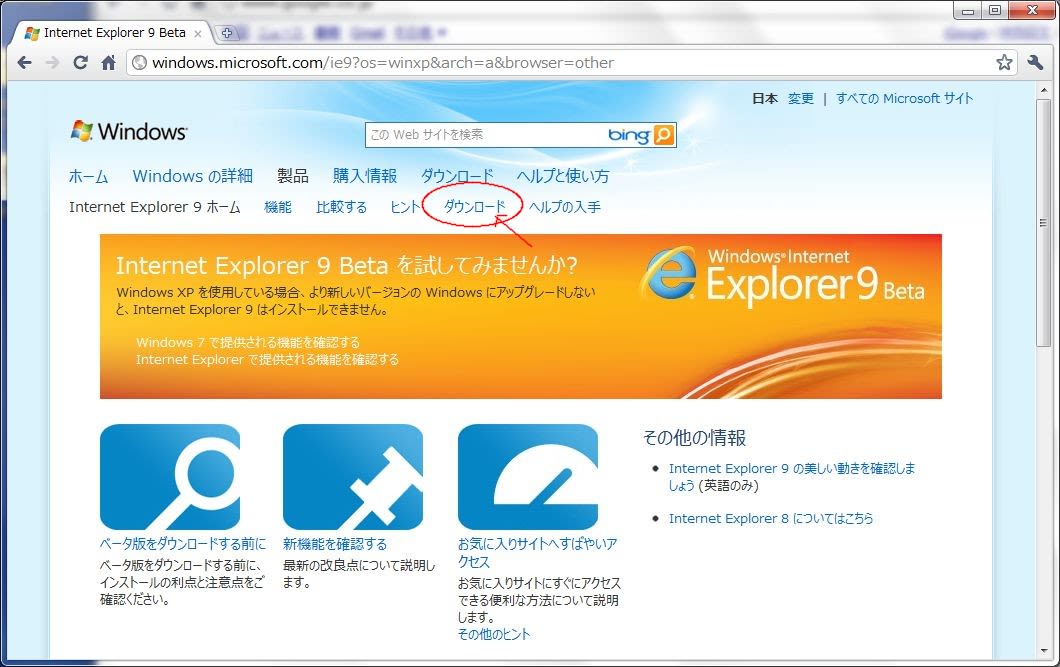Screen dimensions: 1060x667
Task: Open the 購入情報 navigation item
Action: click(365, 176)
